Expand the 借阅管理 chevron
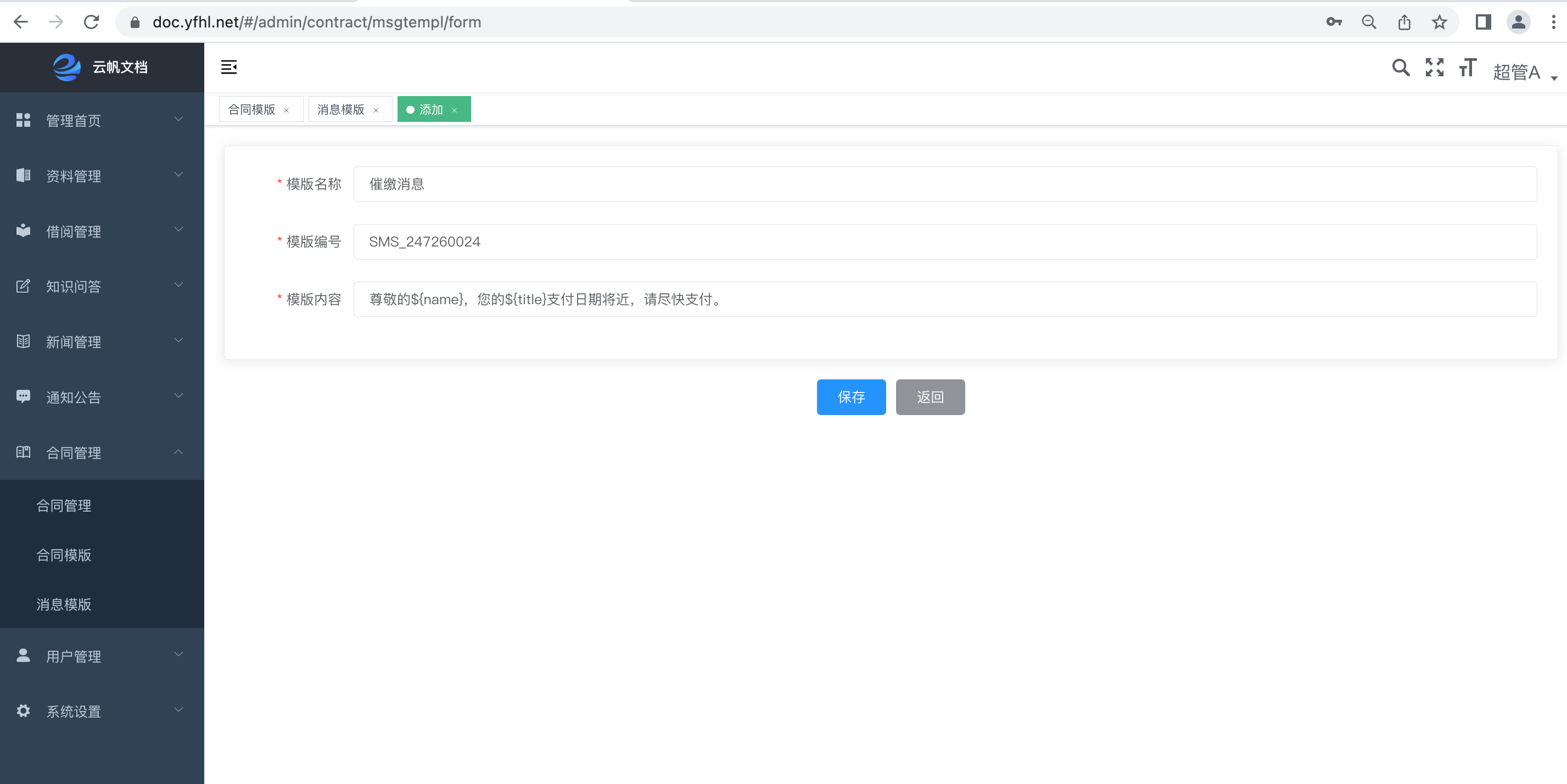The image size is (1567, 784). pos(178,230)
